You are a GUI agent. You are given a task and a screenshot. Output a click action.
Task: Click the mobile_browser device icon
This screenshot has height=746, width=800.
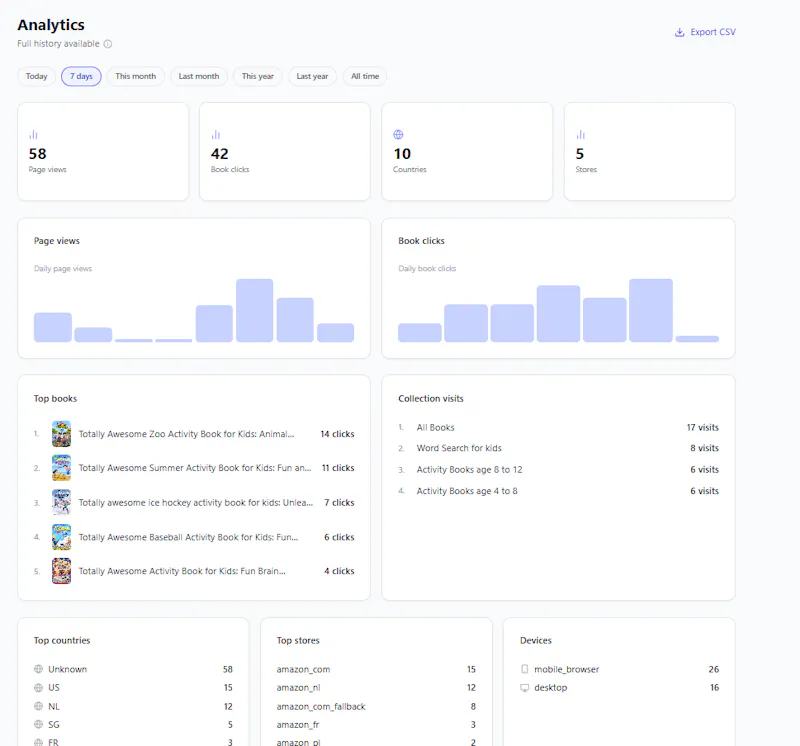tap(524, 669)
